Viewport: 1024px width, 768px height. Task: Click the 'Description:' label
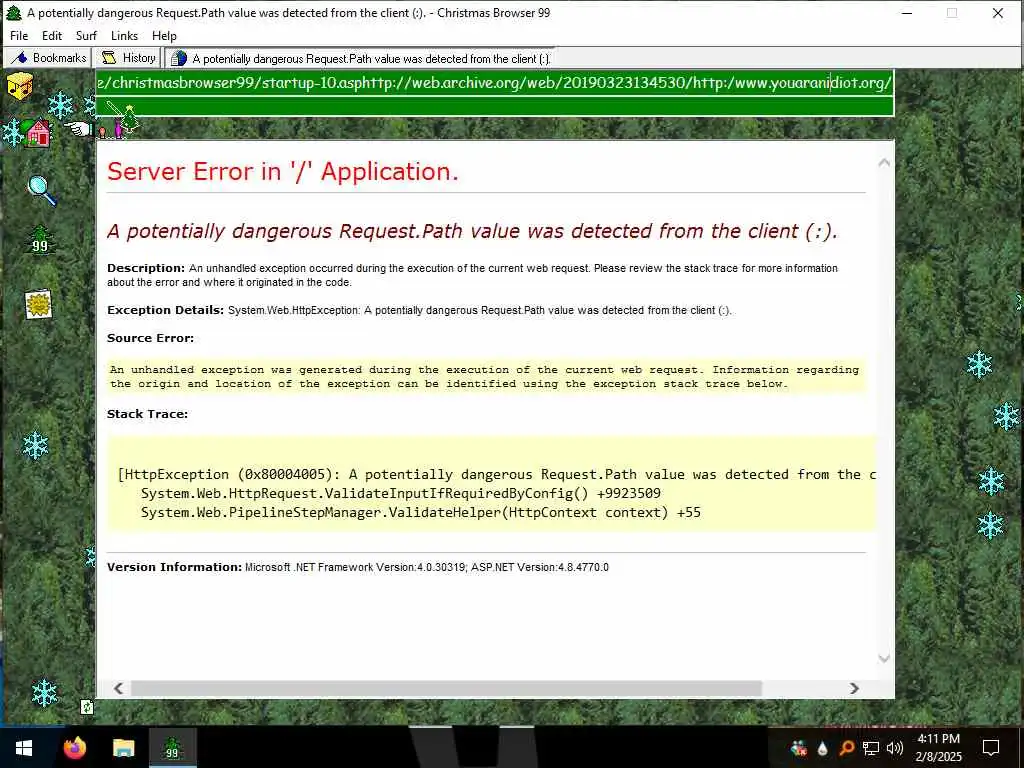[x=146, y=268]
